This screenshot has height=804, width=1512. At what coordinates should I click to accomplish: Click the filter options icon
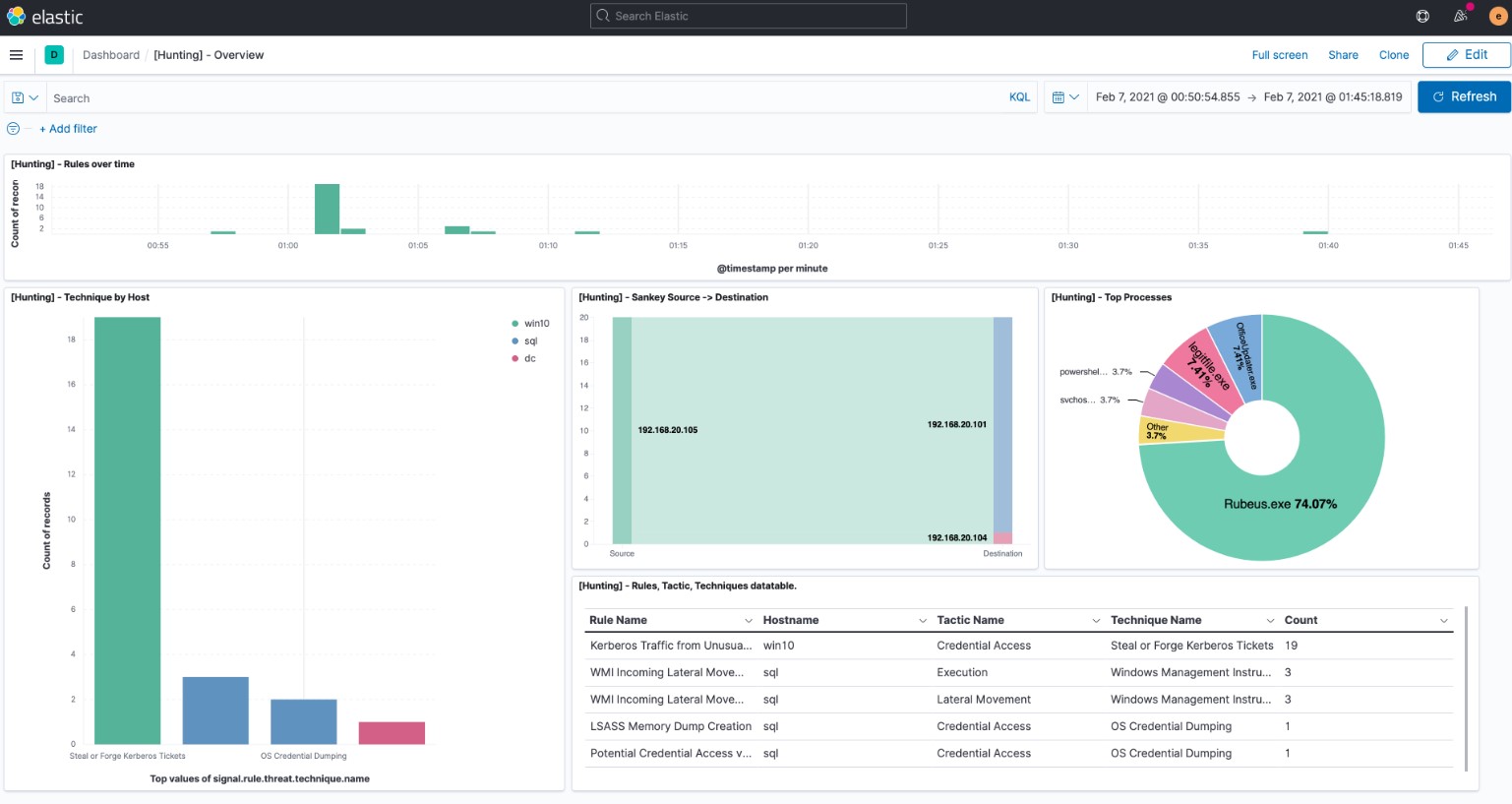point(13,129)
